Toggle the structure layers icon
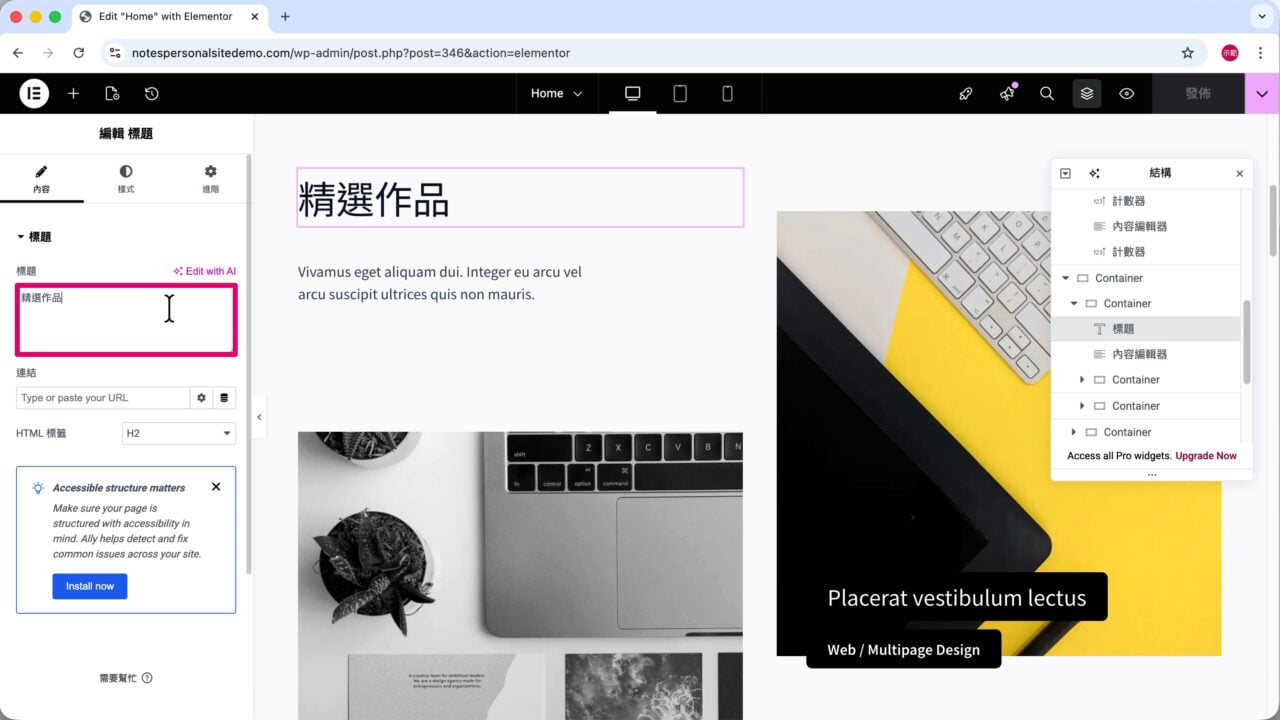Image resolution: width=1280 pixels, height=720 pixels. (1087, 93)
